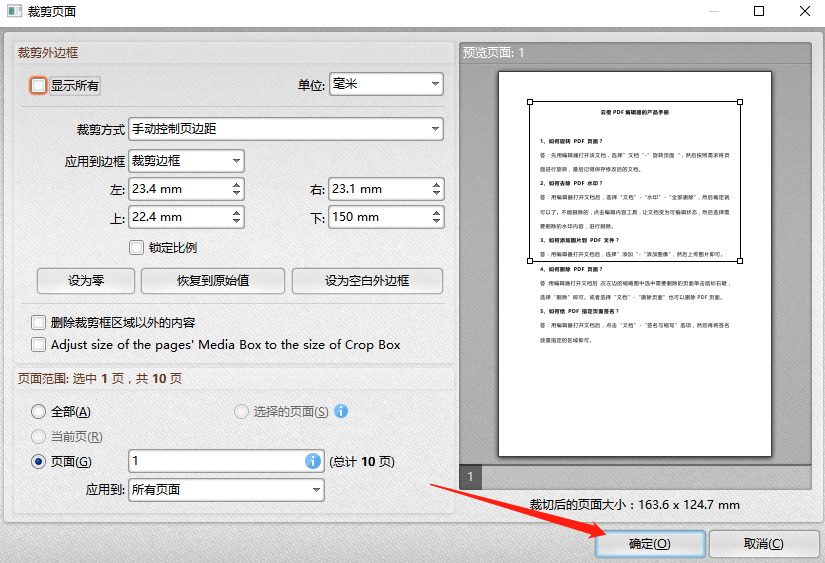Click the info icon beside 选择的页面
Viewport: 825px width, 563px height.
(x=341, y=411)
